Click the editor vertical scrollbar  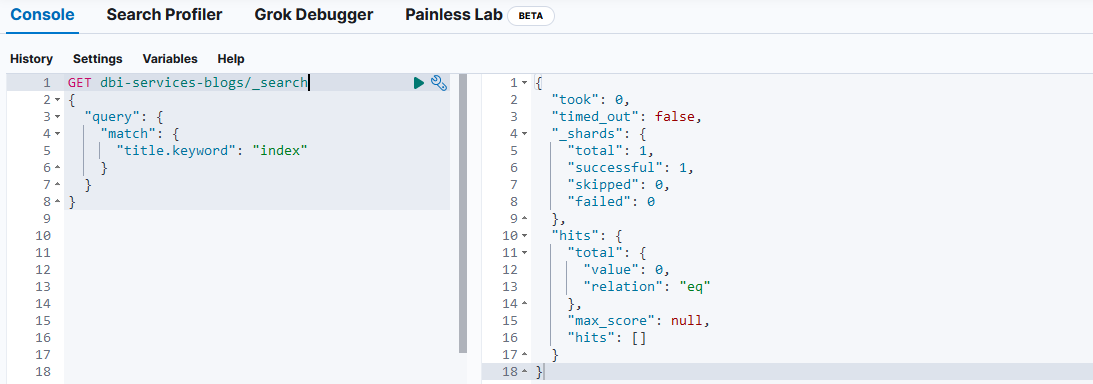tap(463, 213)
